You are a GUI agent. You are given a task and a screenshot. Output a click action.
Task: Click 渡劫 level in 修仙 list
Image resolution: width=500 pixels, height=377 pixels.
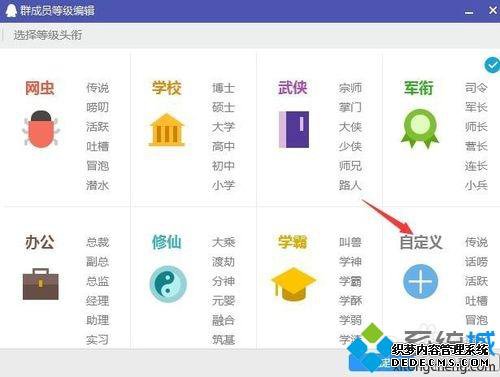(223, 262)
